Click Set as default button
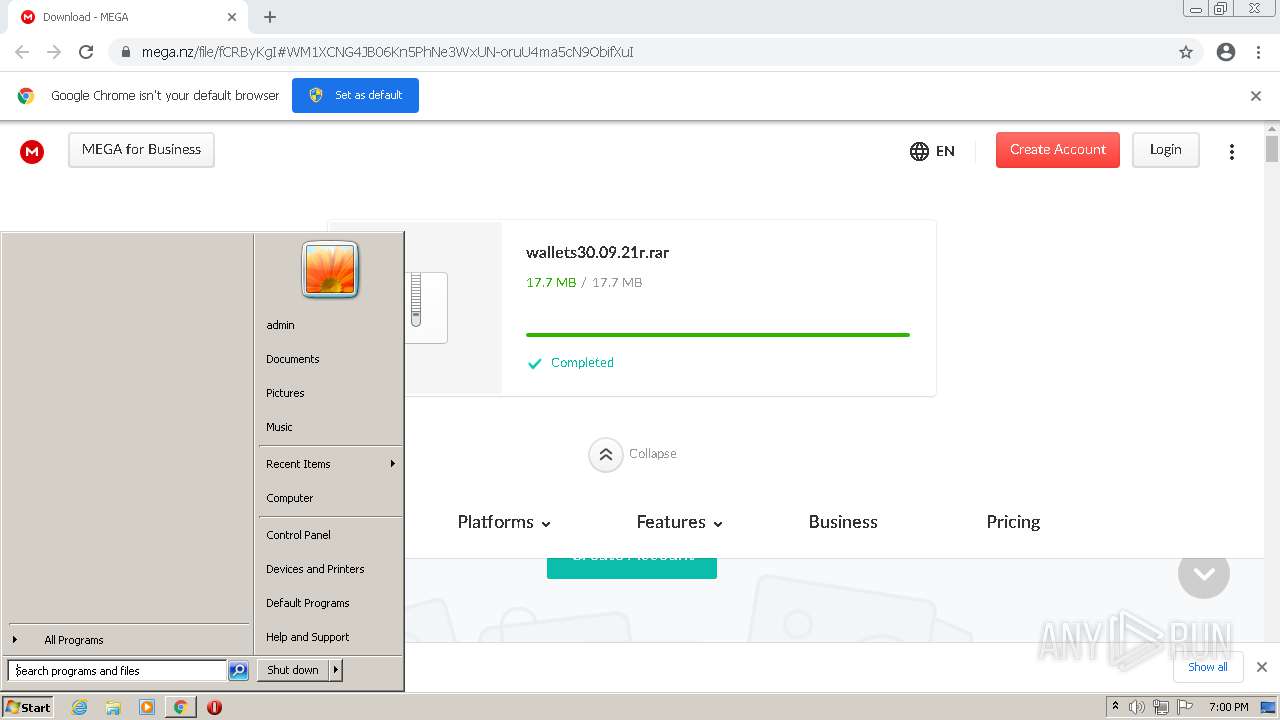This screenshot has height=720, width=1280. click(355, 96)
